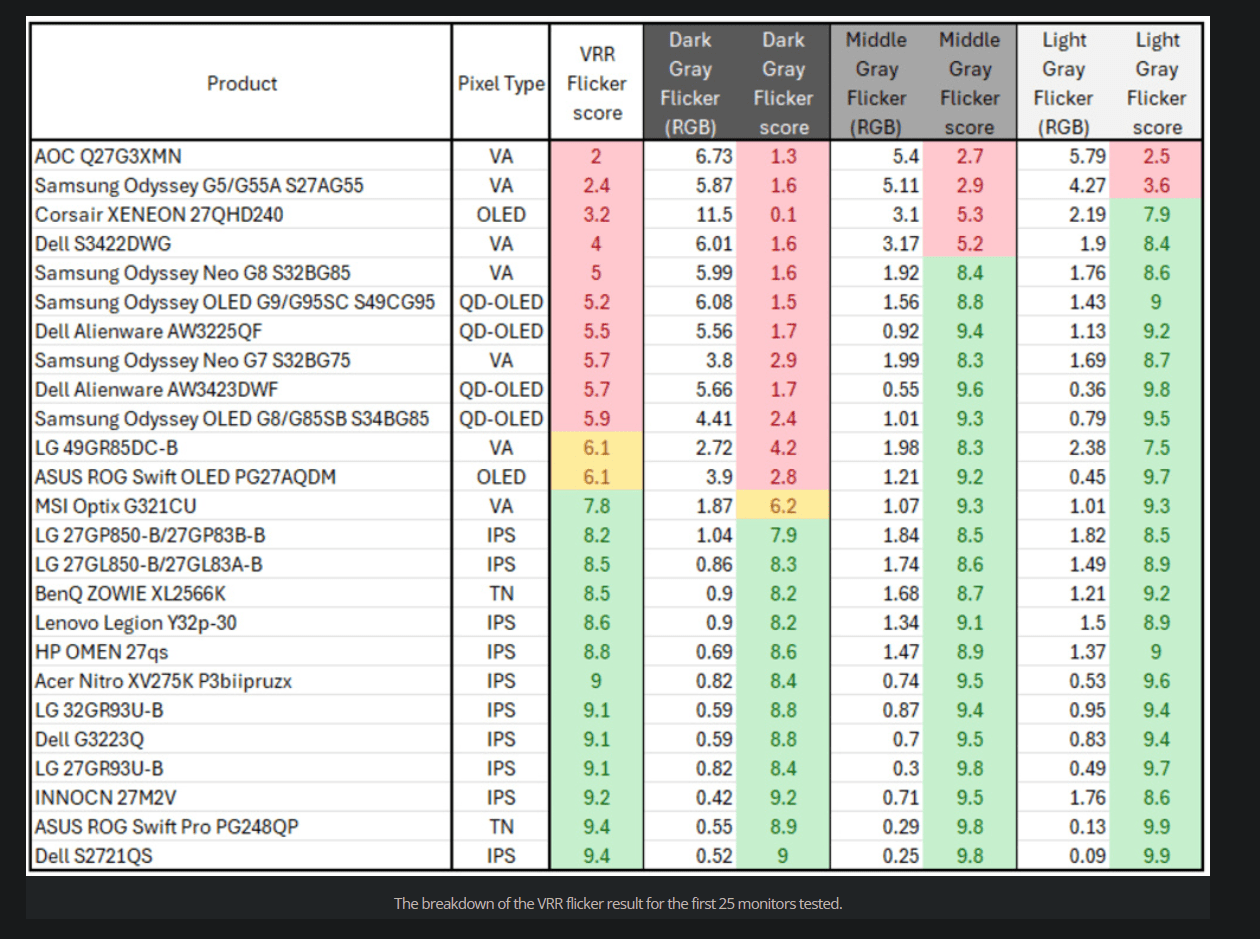Screen dimensions: 1260x939
Task: Click the caption about first 25 monitors
Action: click(x=618, y=903)
